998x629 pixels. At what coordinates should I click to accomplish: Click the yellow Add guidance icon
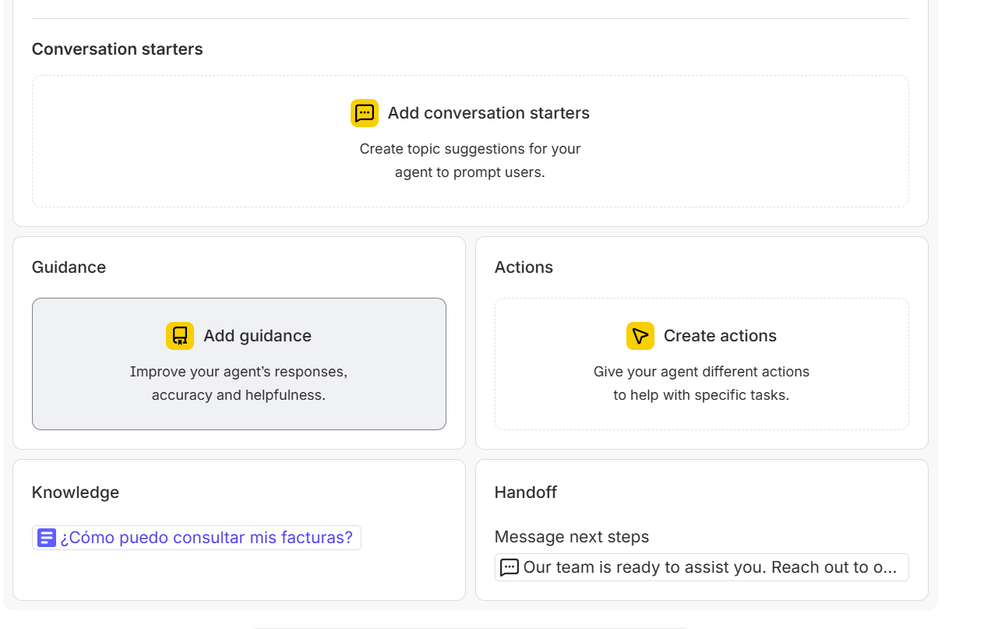[x=180, y=336]
